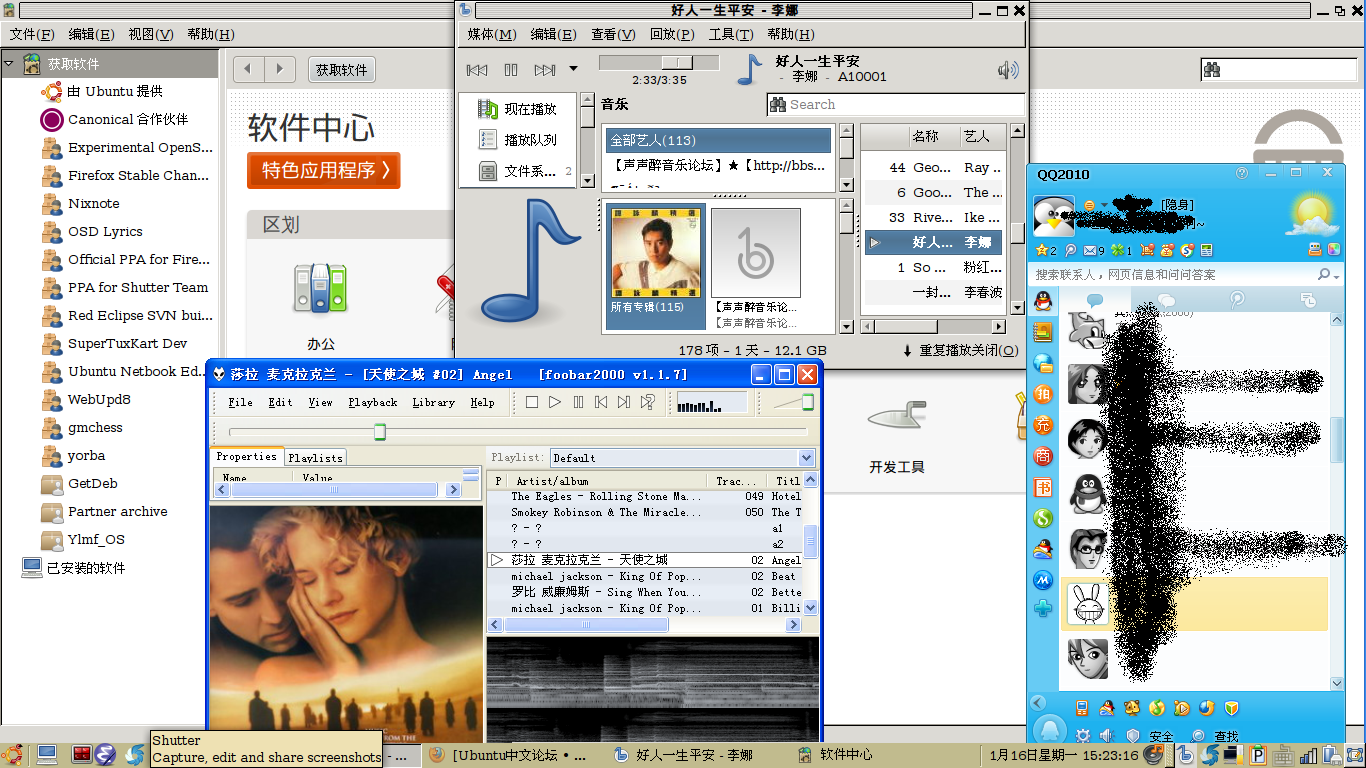Click Software Center back arrow
The image size is (1366, 768).
coord(248,69)
